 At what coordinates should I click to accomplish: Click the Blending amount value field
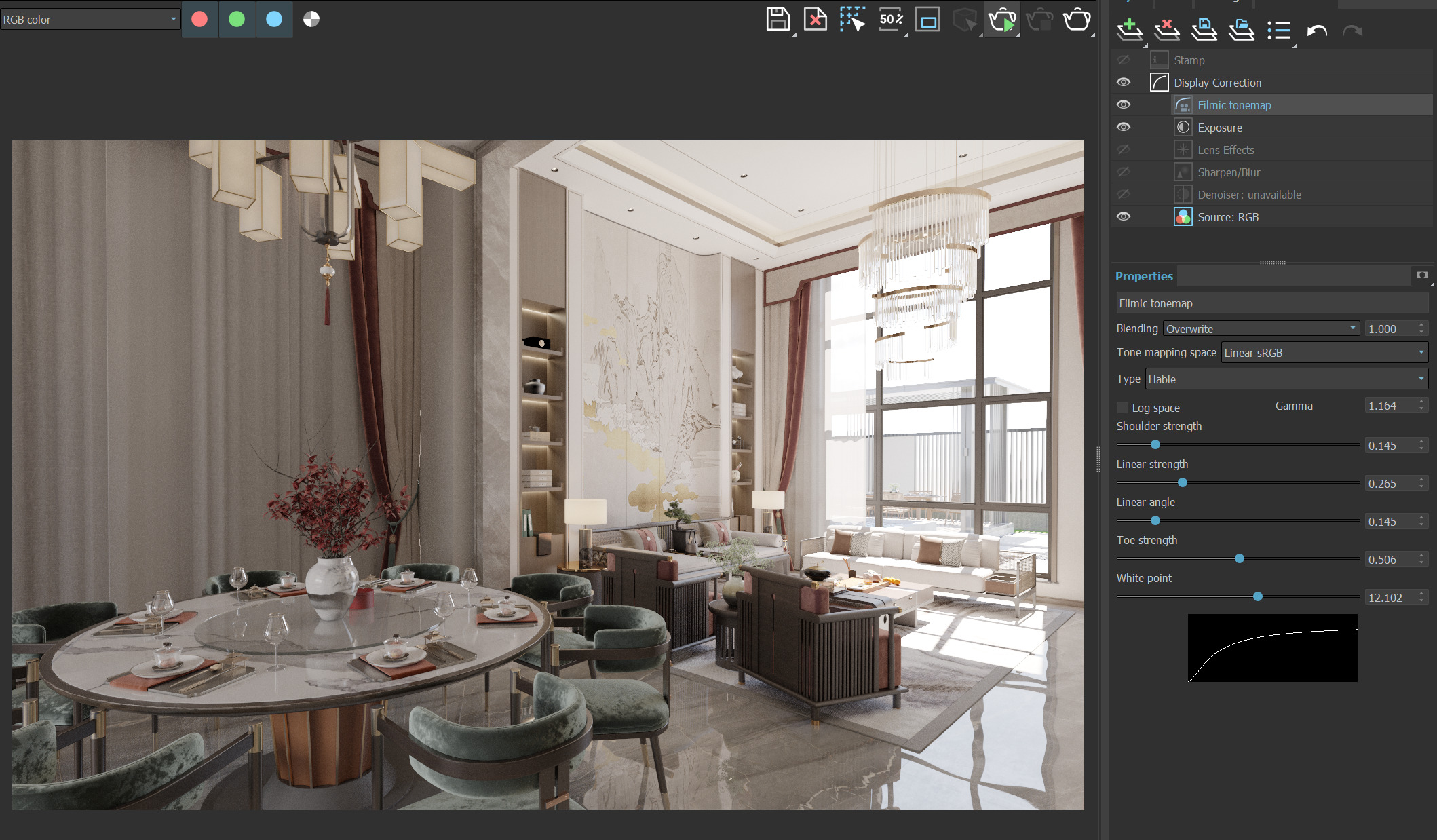[1390, 328]
